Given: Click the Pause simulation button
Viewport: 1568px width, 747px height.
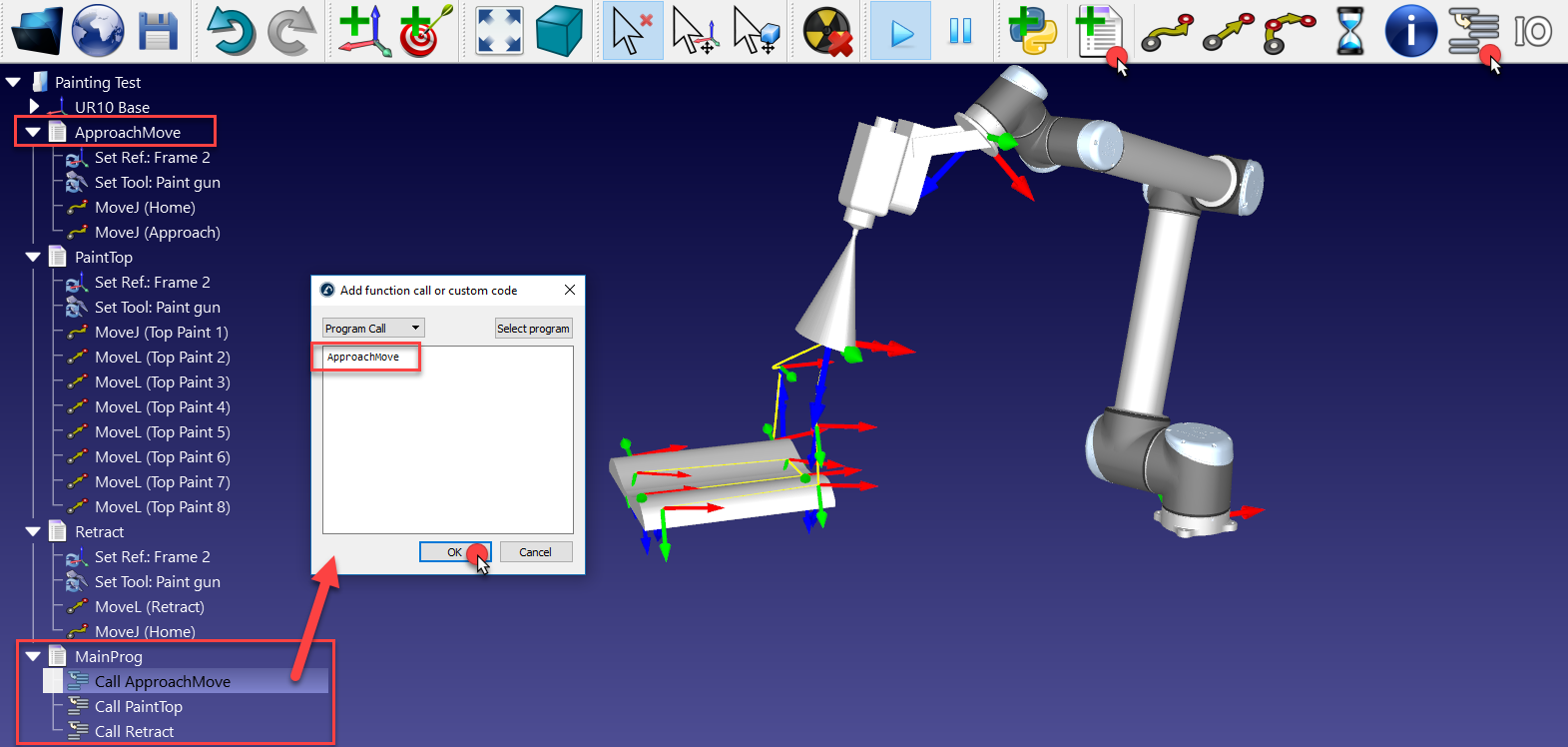Looking at the screenshot, I should click(x=960, y=31).
